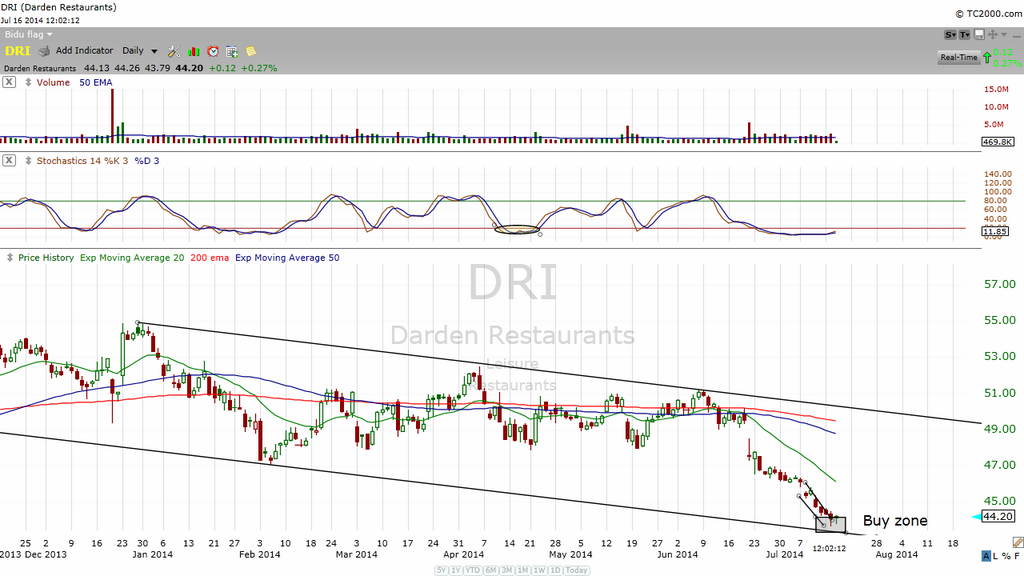The width and height of the screenshot is (1024, 576).
Task: Click the 6M time range button
Action: pos(491,570)
